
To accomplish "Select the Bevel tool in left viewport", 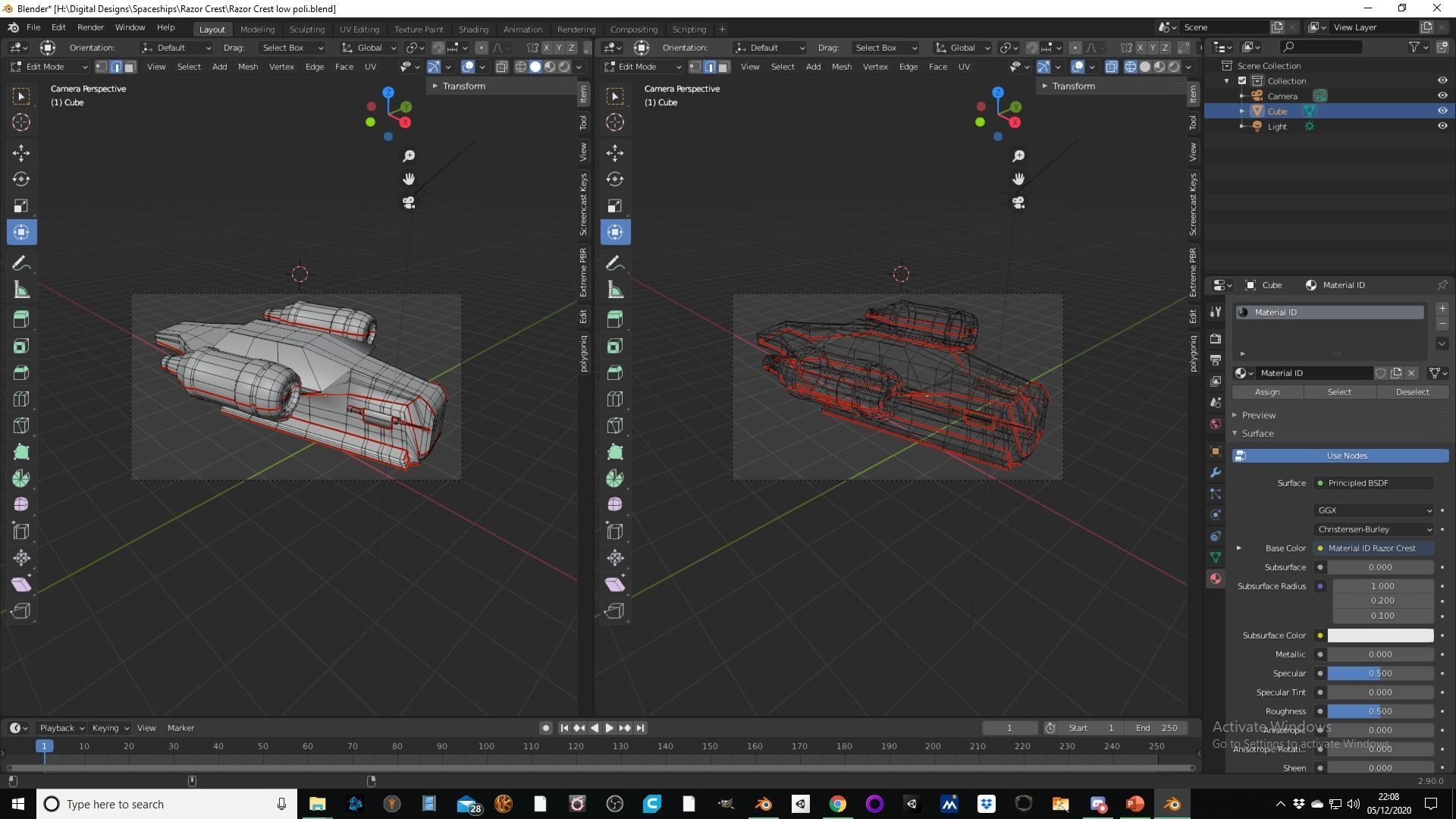I will [21, 372].
